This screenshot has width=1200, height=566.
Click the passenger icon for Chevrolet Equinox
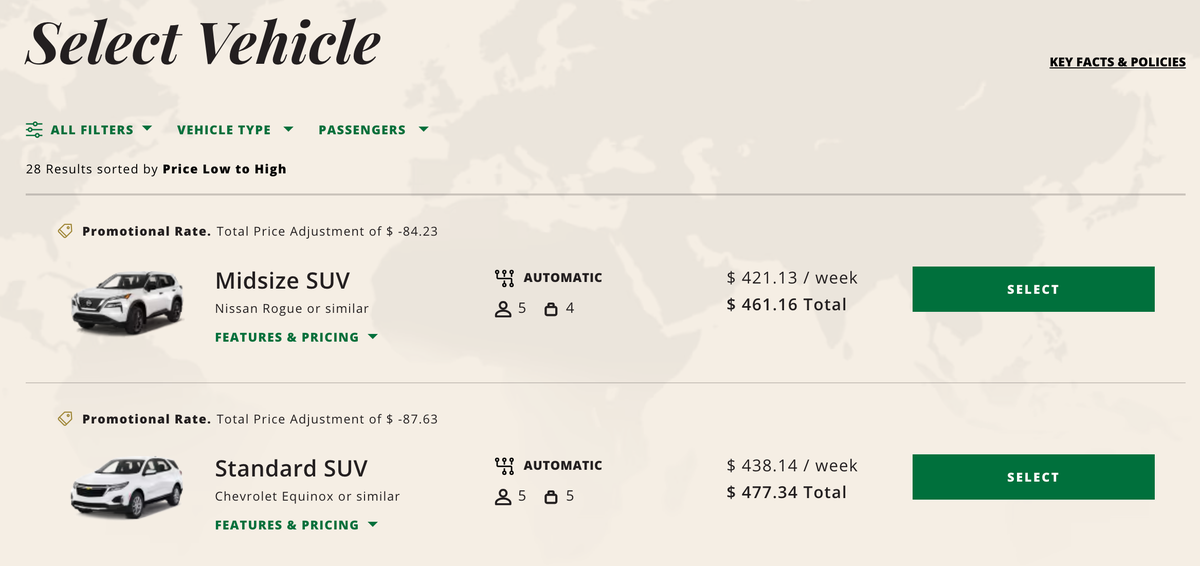click(x=503, y=497)
